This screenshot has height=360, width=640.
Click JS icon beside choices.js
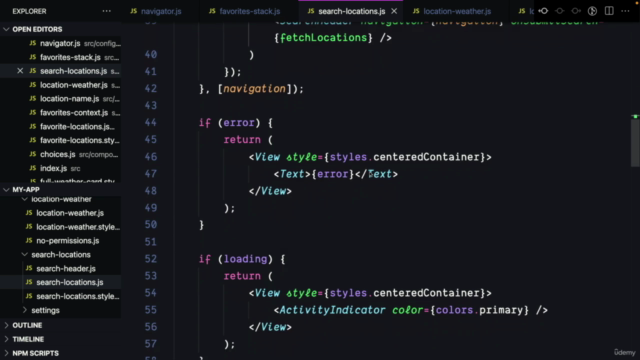(x=33, y=154)
